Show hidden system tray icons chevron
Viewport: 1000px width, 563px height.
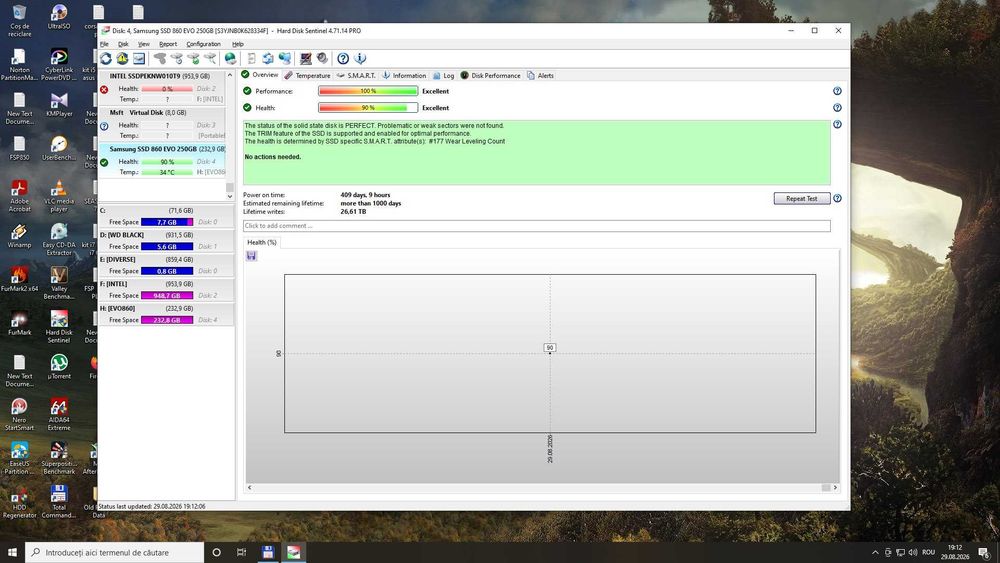875,552
